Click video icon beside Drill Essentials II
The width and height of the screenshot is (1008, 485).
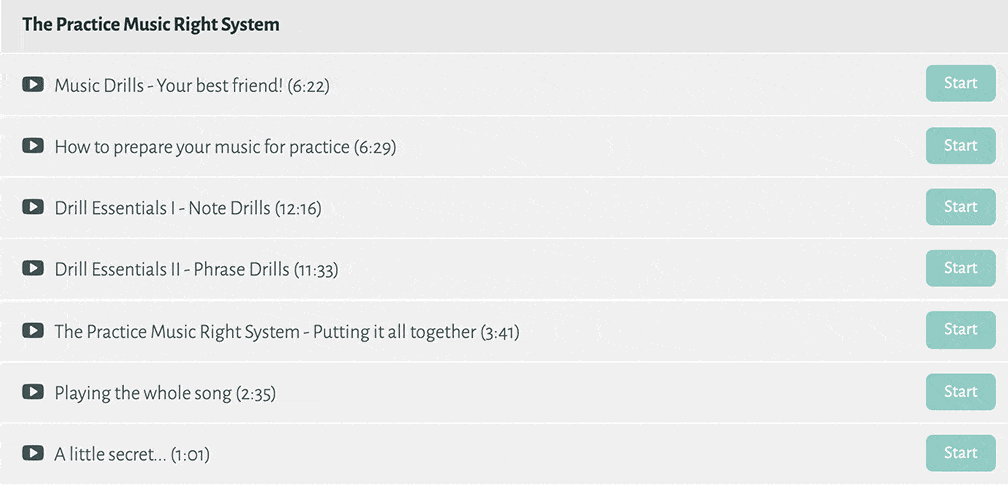(33, 268)
